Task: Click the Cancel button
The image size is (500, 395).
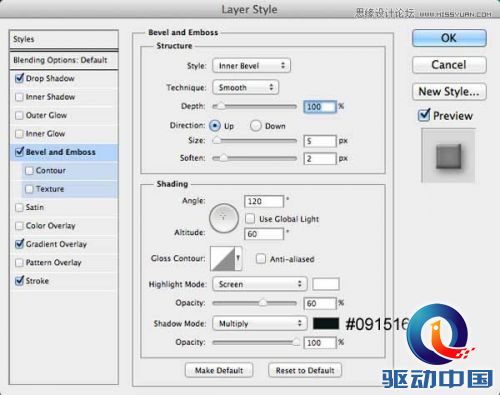Action: (449, 65)
